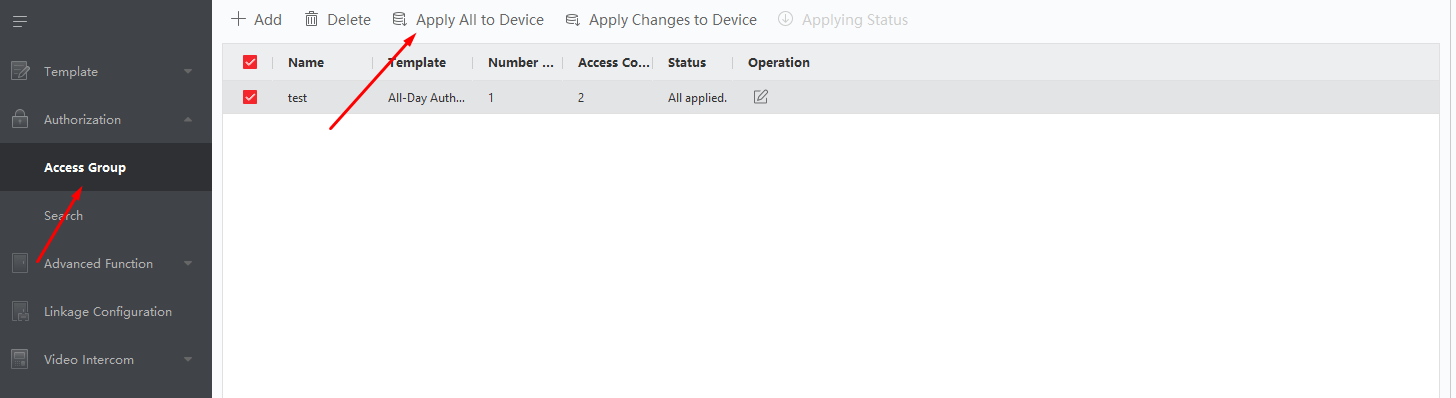The height and width of the screenshot is (398, 1456).
Task: Collapse the Authorization section arrow
Action: [x=188, y=120]
